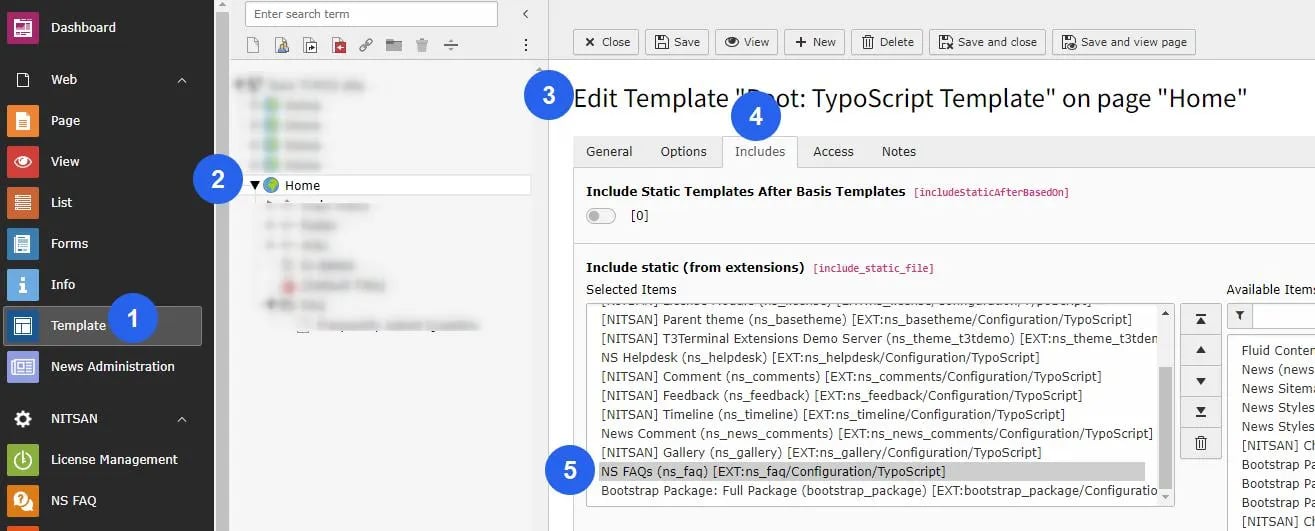Image resolution: width=1315 pixels, height=531 pixels.
Task: Focus the page tree search field
Action: [x=371, y=14]
